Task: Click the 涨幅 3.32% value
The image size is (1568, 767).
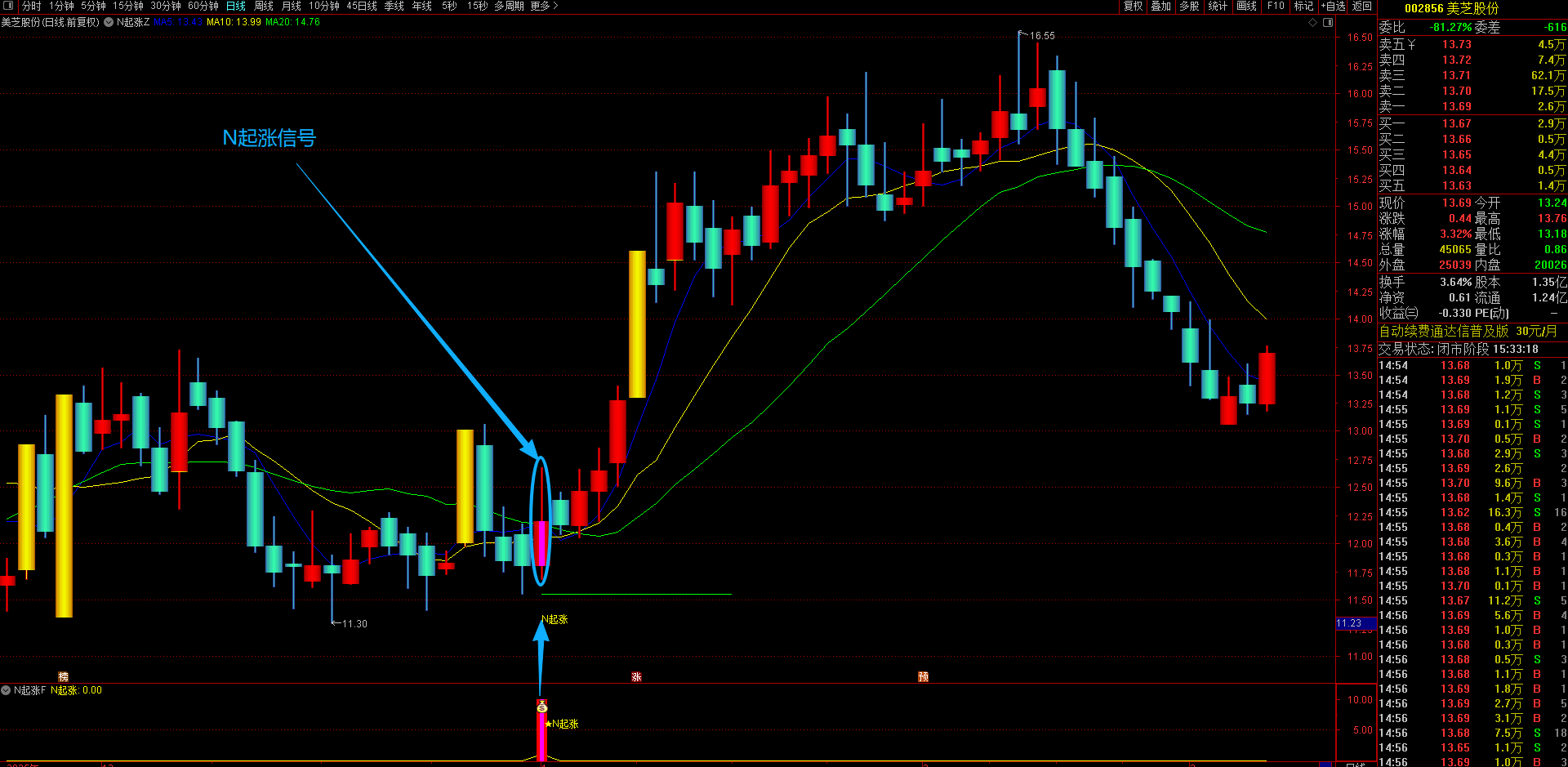Action: 1456,234
